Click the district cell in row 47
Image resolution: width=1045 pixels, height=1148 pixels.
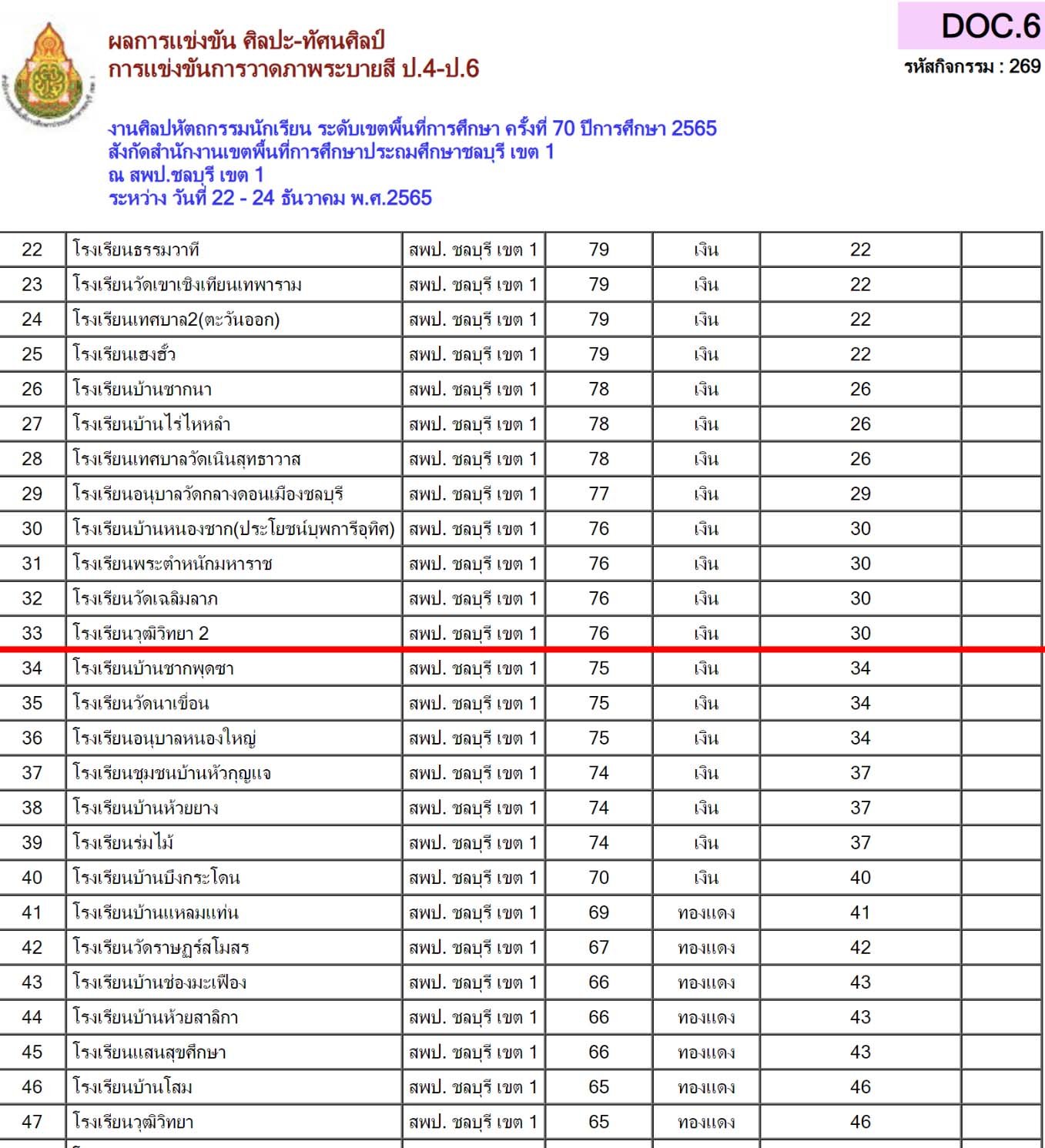[473, 1122]
